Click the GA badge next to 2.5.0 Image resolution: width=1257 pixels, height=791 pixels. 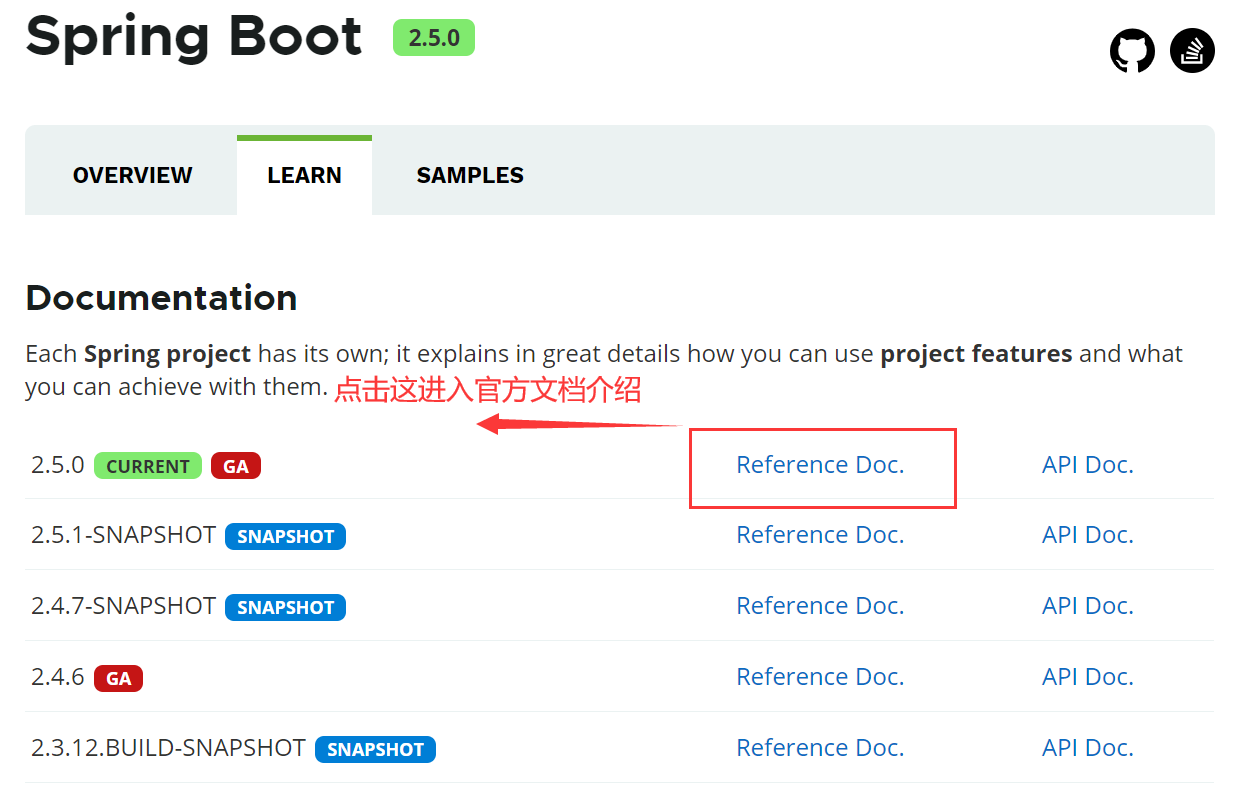click(236, 466)
